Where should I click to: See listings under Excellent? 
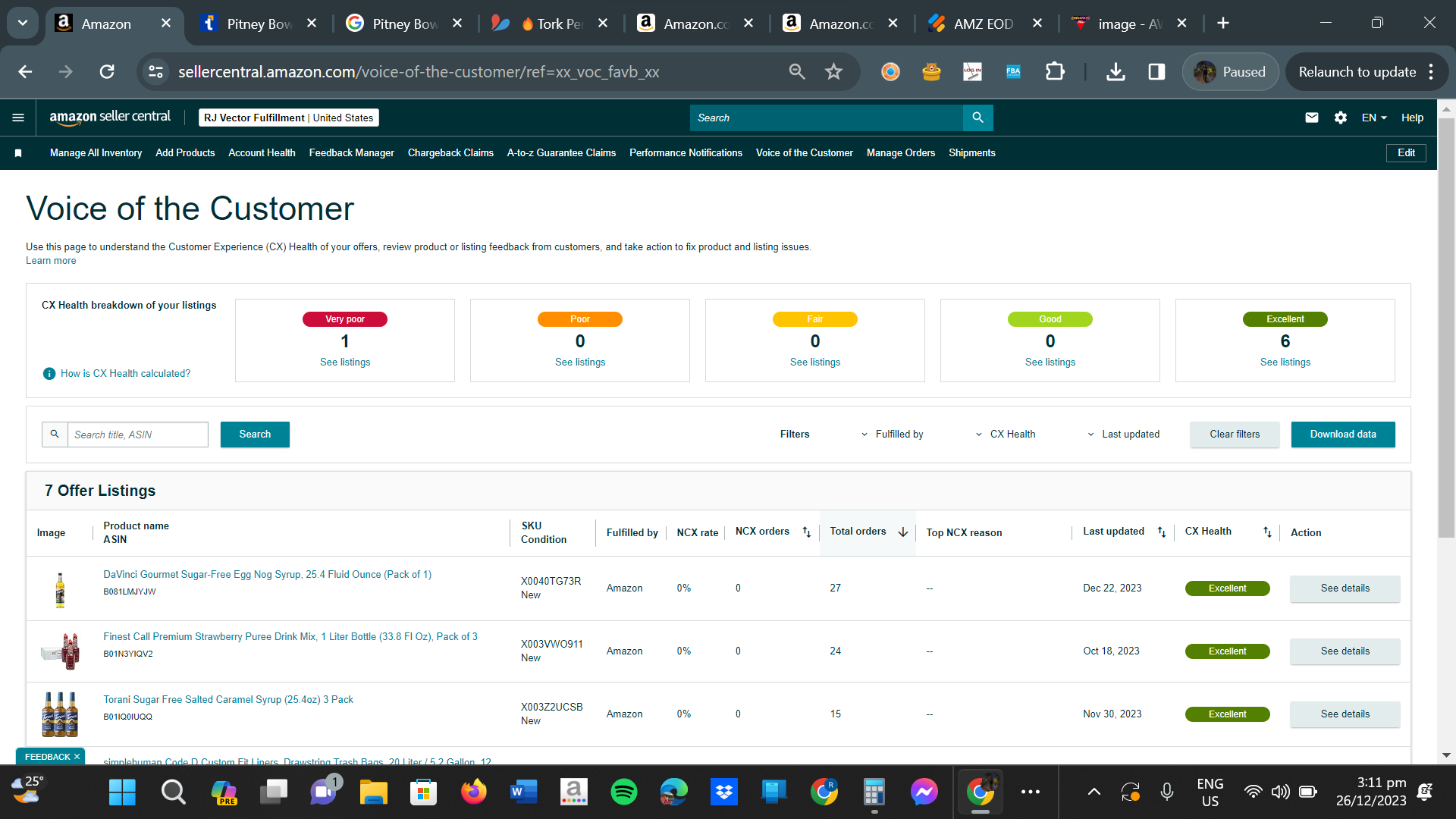coord(1285,362)
